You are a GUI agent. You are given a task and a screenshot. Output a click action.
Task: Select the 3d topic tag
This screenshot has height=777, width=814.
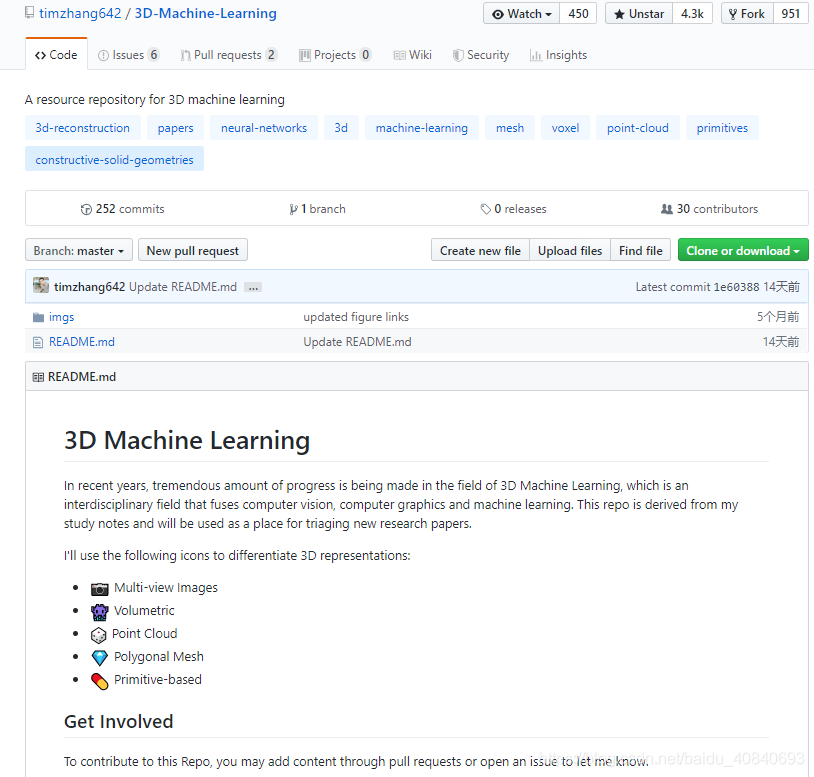[341, 128]
